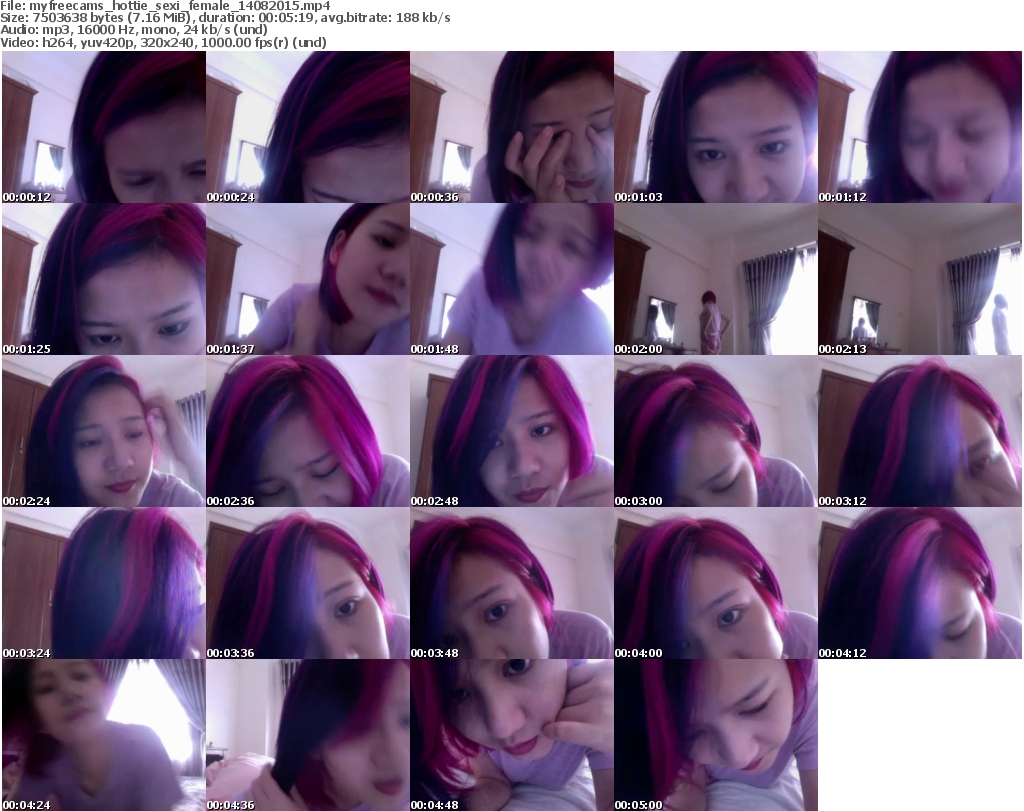The width and height of the screenshot is (1024, 811).
Task: Pick the frame labeled 00:01:25
Action: click(104, 279)
